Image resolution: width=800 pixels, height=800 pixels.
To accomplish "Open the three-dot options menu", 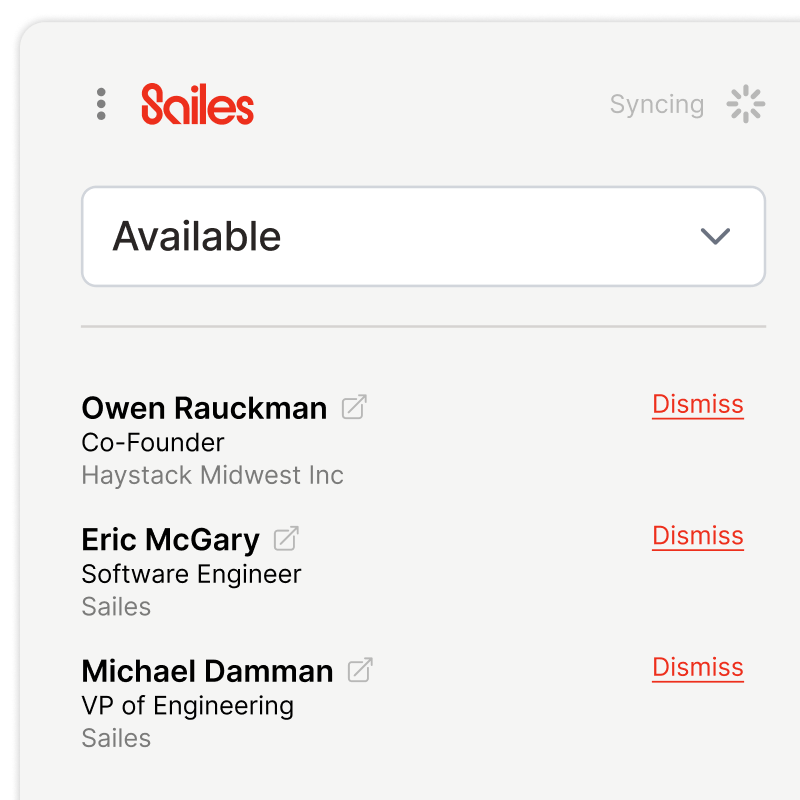I will [101, 104].
